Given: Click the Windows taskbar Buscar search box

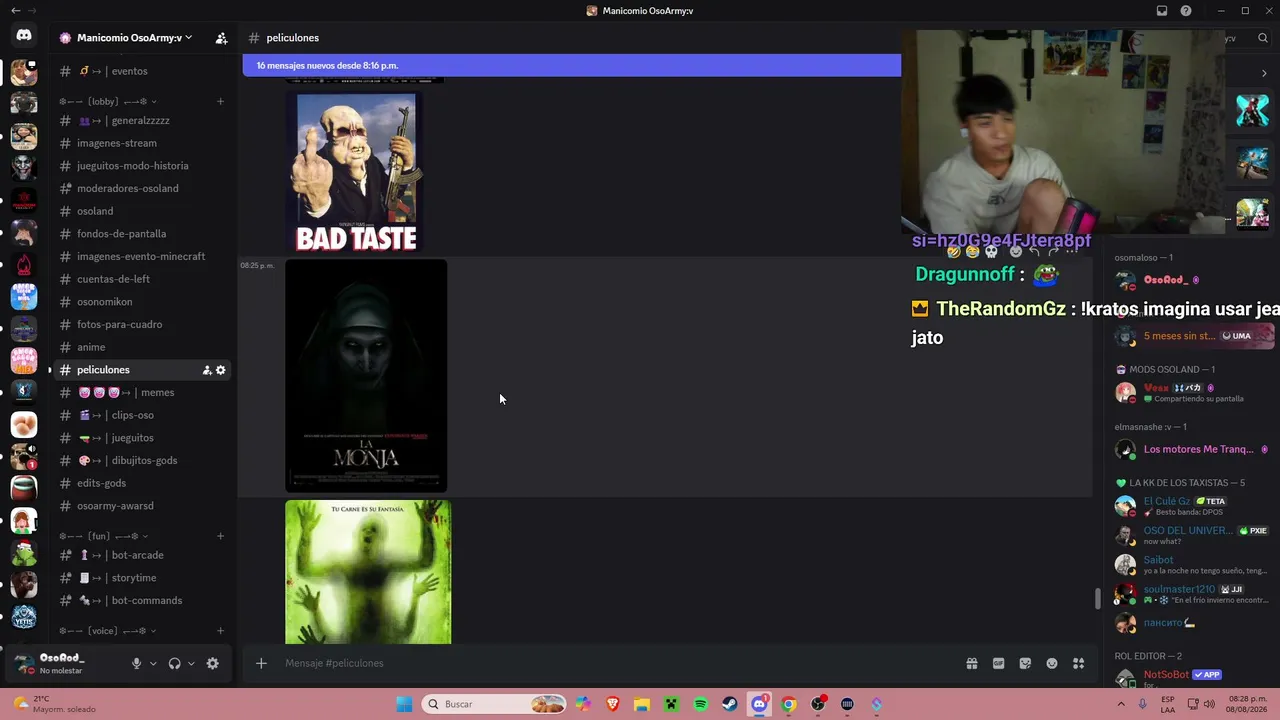Looking at the screenshot, I should pyautogui.click(x=495, y=704).
